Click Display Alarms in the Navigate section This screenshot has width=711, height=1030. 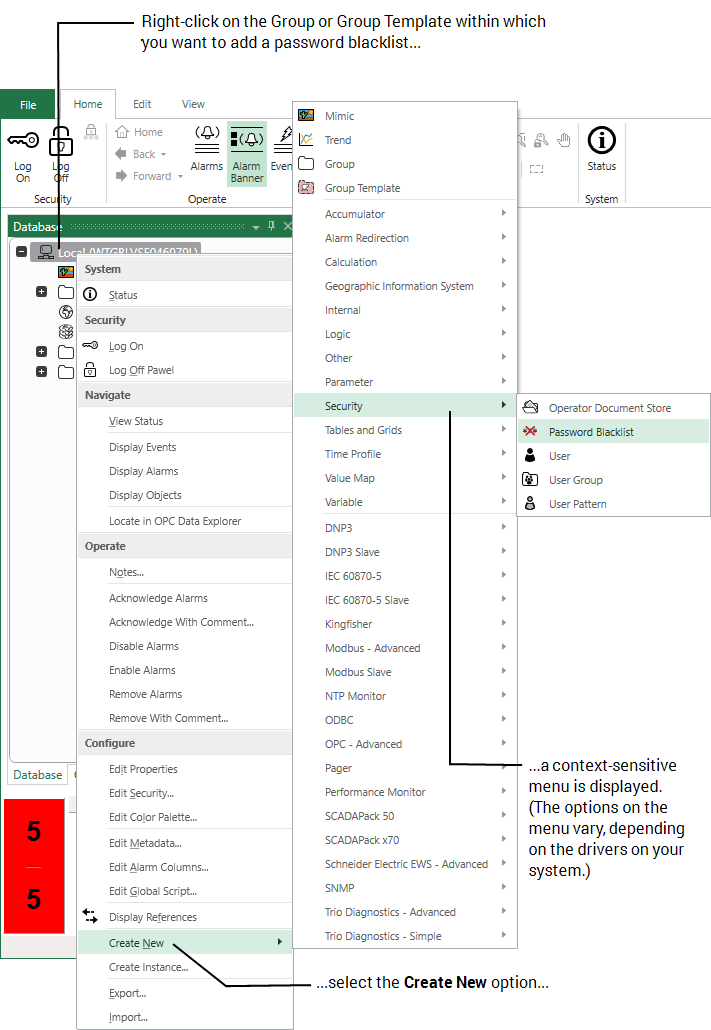185,471
